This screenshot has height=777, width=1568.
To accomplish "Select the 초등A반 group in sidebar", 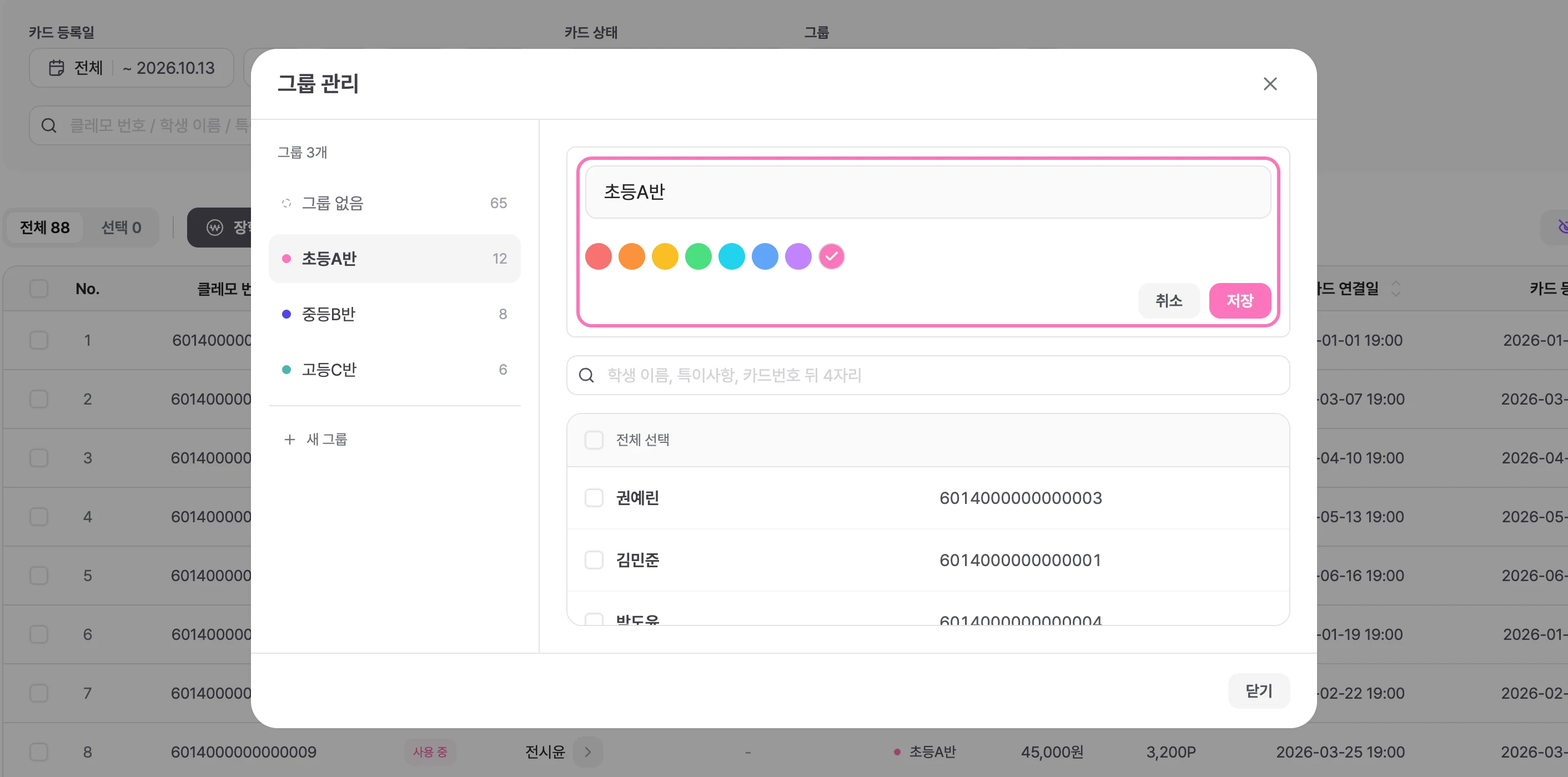I will click(x=394, y=259).
